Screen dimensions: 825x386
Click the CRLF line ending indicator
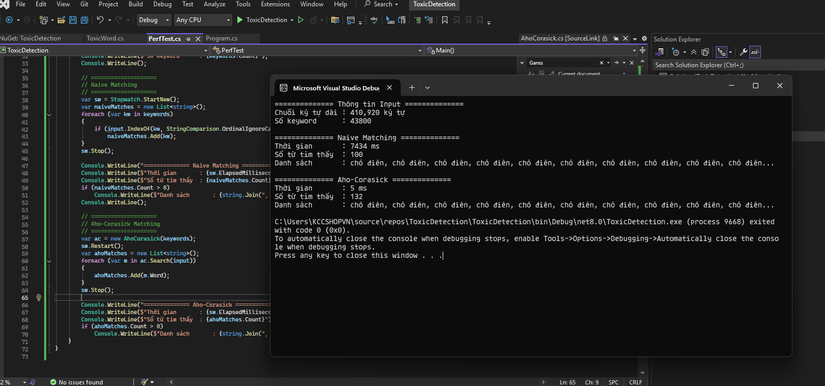(x=635, y=382)
